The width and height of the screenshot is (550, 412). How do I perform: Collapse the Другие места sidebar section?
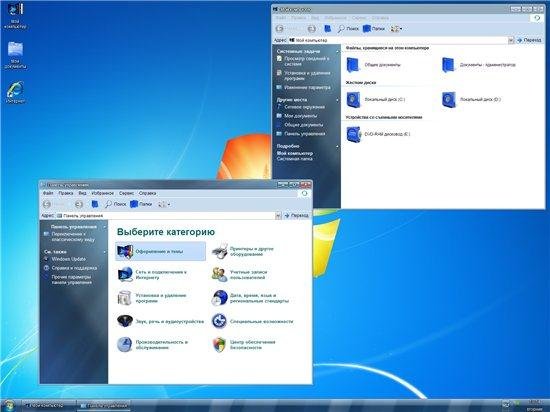(337, 100)
